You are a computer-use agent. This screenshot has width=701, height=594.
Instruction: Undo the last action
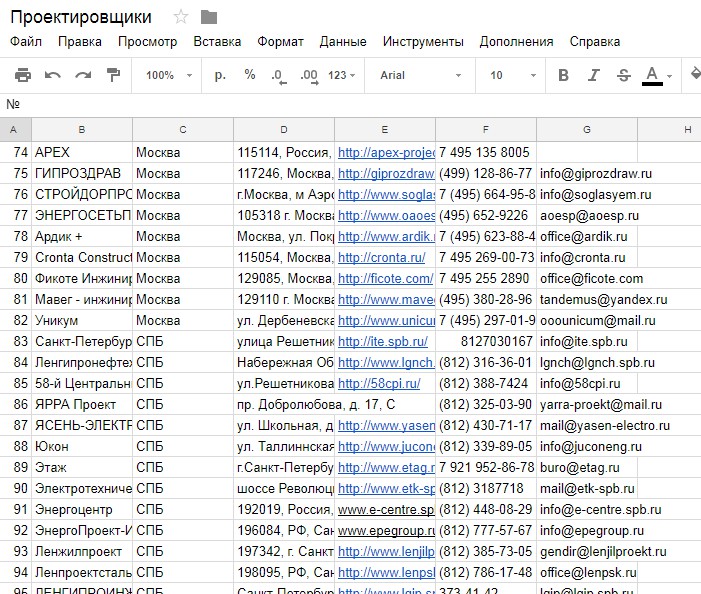53,75
